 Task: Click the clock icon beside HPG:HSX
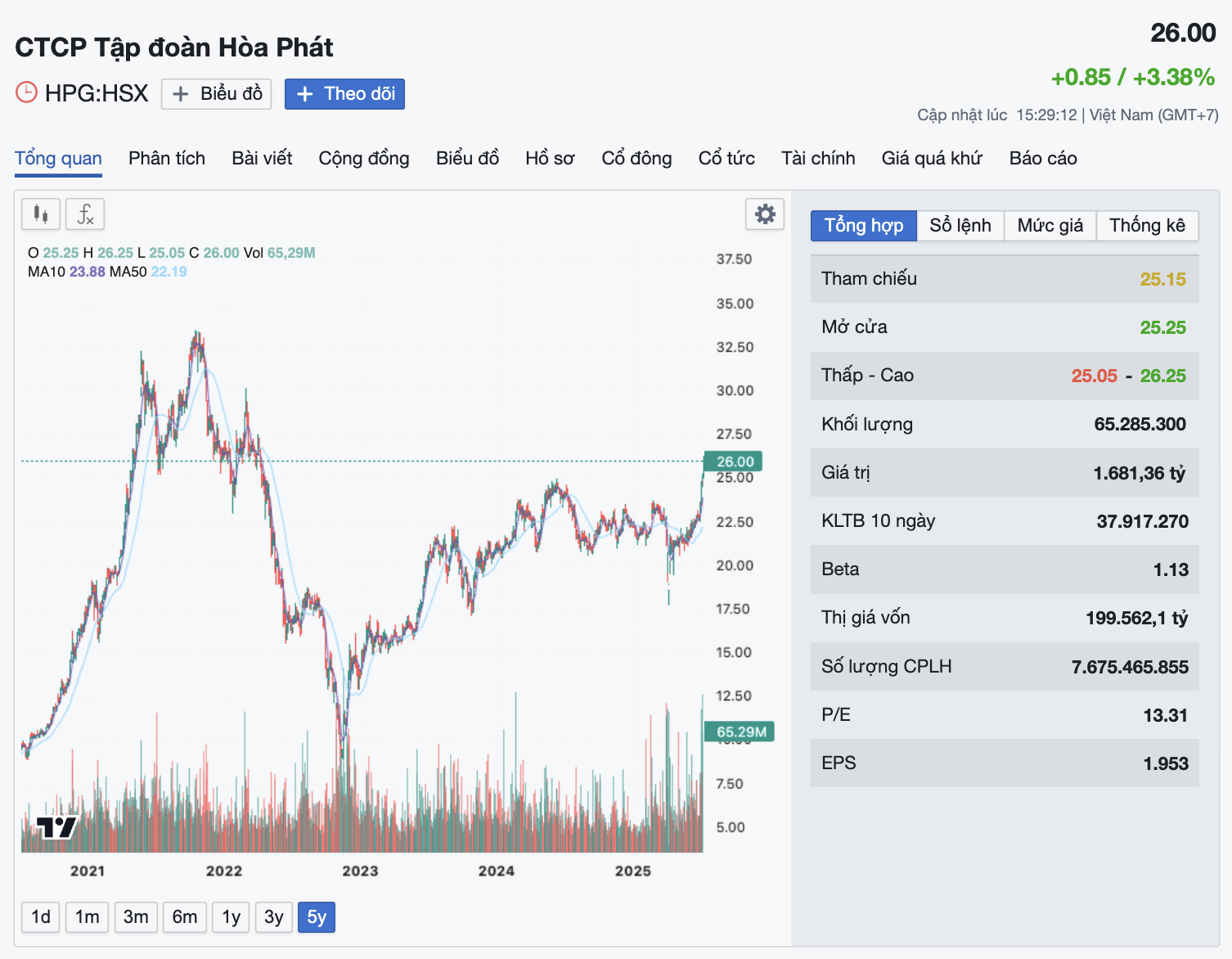[26, 92]
